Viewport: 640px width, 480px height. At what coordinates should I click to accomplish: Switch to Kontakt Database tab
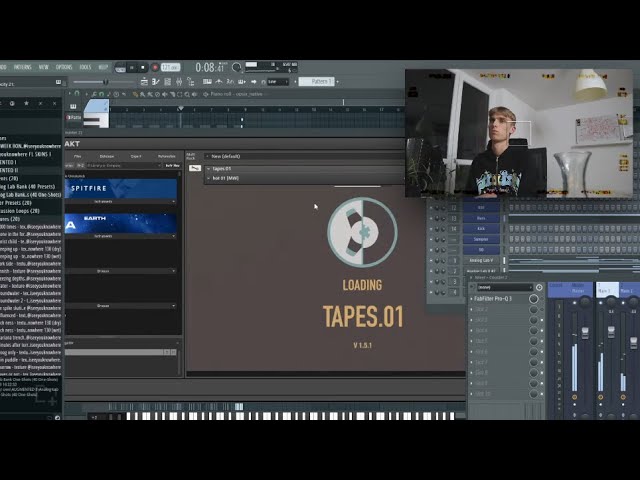[x=107, y=156]
